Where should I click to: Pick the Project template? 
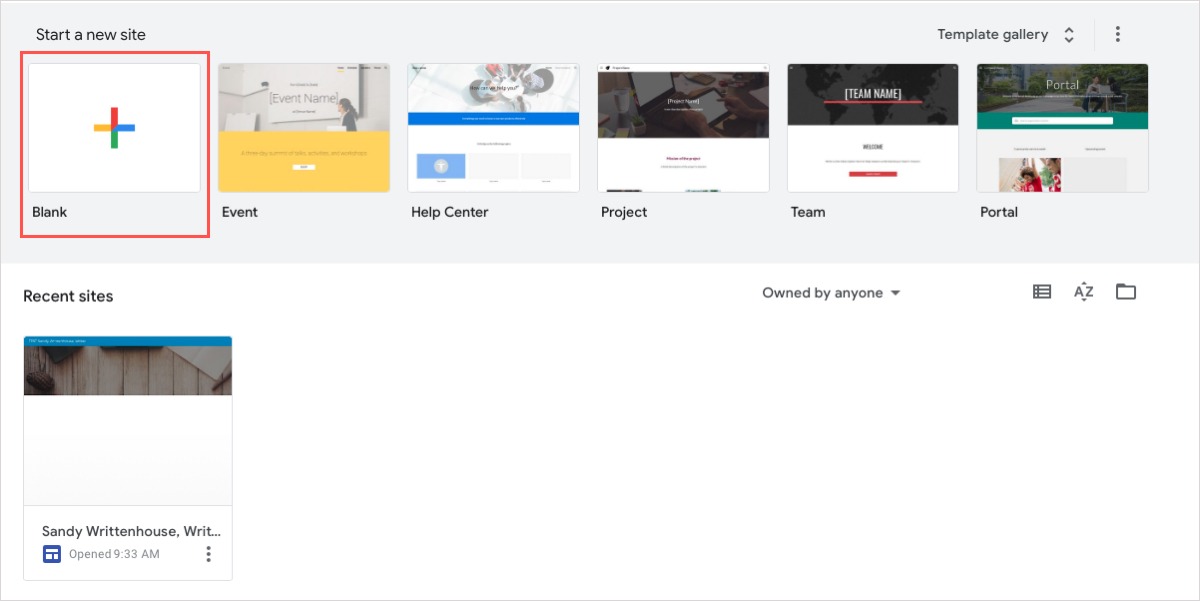click(683, 127)
